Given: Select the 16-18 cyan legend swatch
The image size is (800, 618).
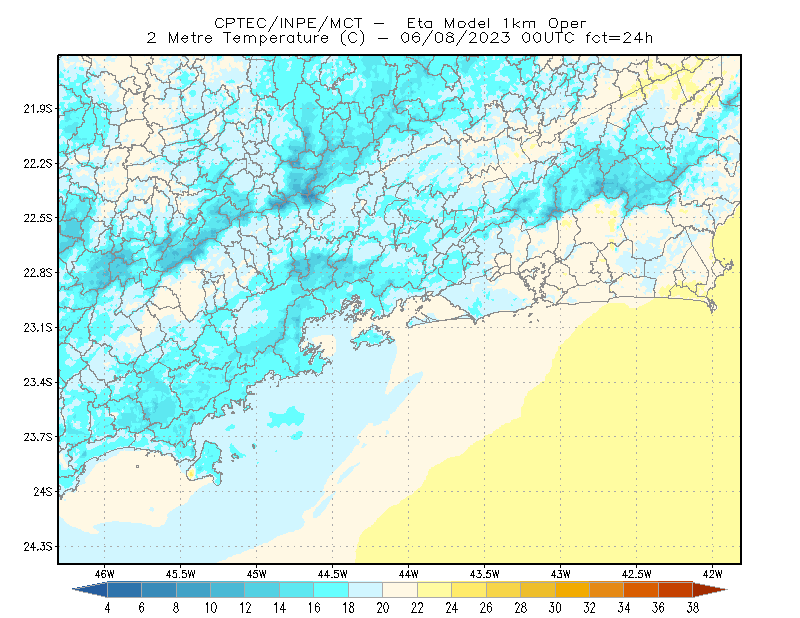Looking at the screenshot, I should coord(331,590).
